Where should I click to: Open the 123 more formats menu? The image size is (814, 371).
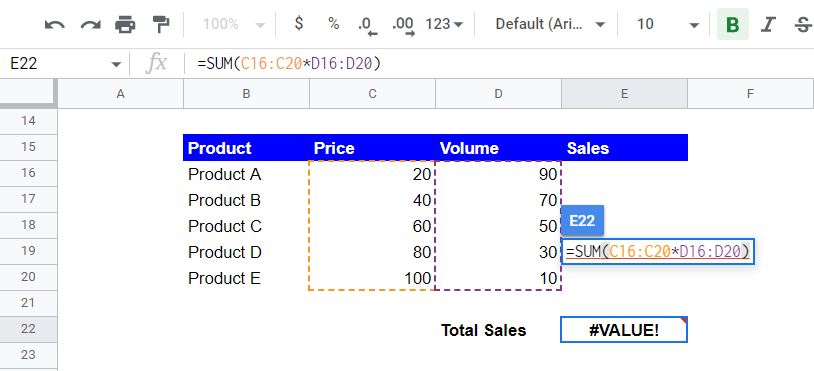(444, 24)
